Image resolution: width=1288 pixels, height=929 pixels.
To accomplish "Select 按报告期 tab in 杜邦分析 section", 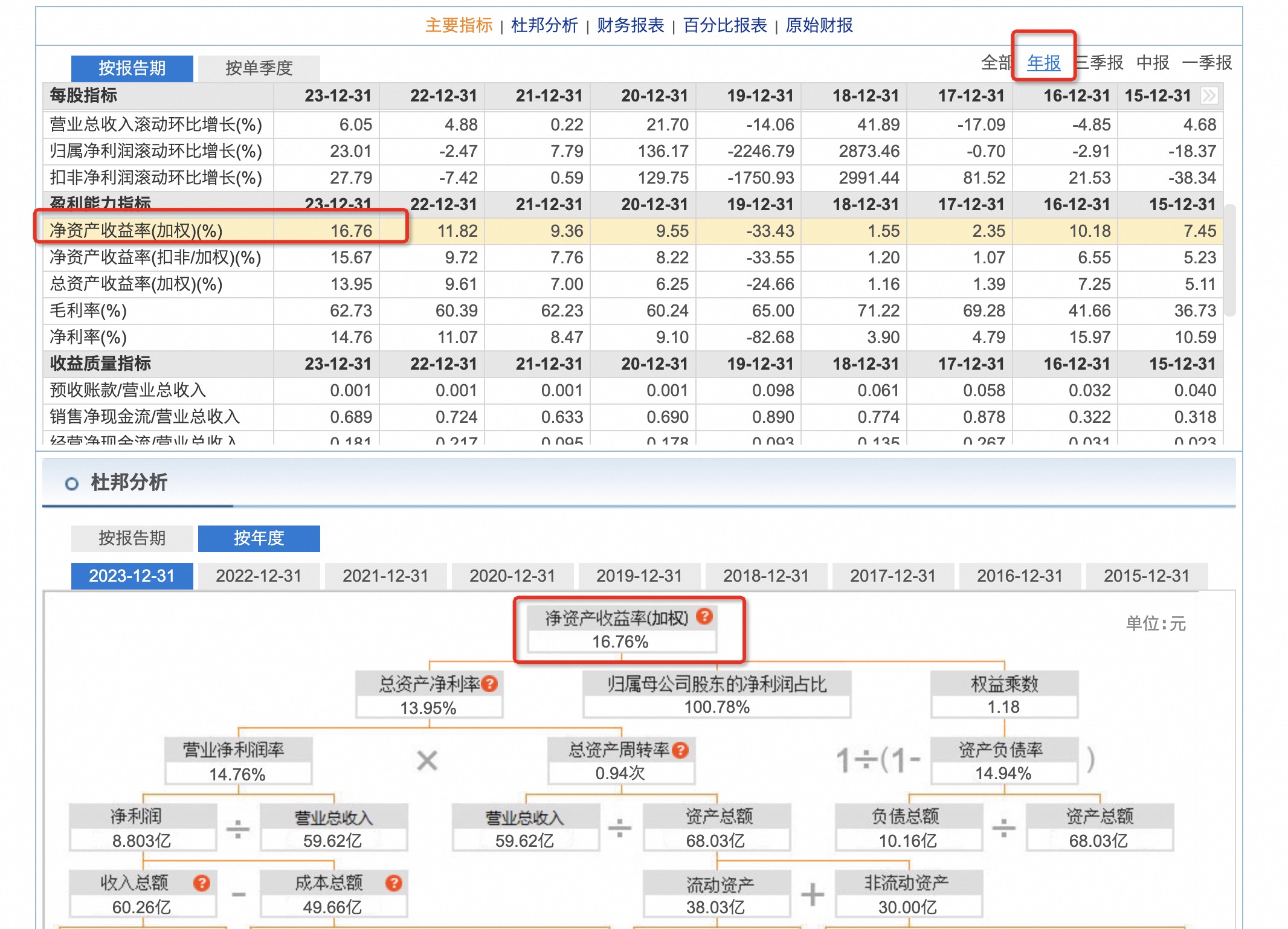I will pyautogui.click(x=132, y=538).
